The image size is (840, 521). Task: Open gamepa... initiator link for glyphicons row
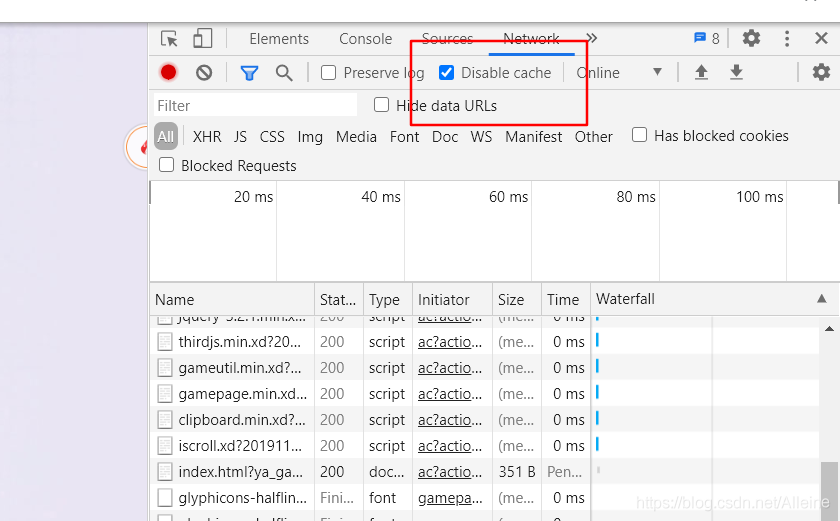pos(450,498)
